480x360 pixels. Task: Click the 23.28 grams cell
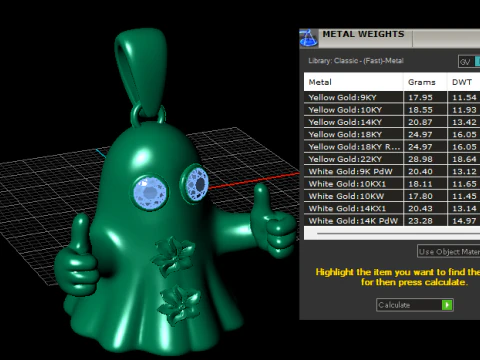click(425, 221)
